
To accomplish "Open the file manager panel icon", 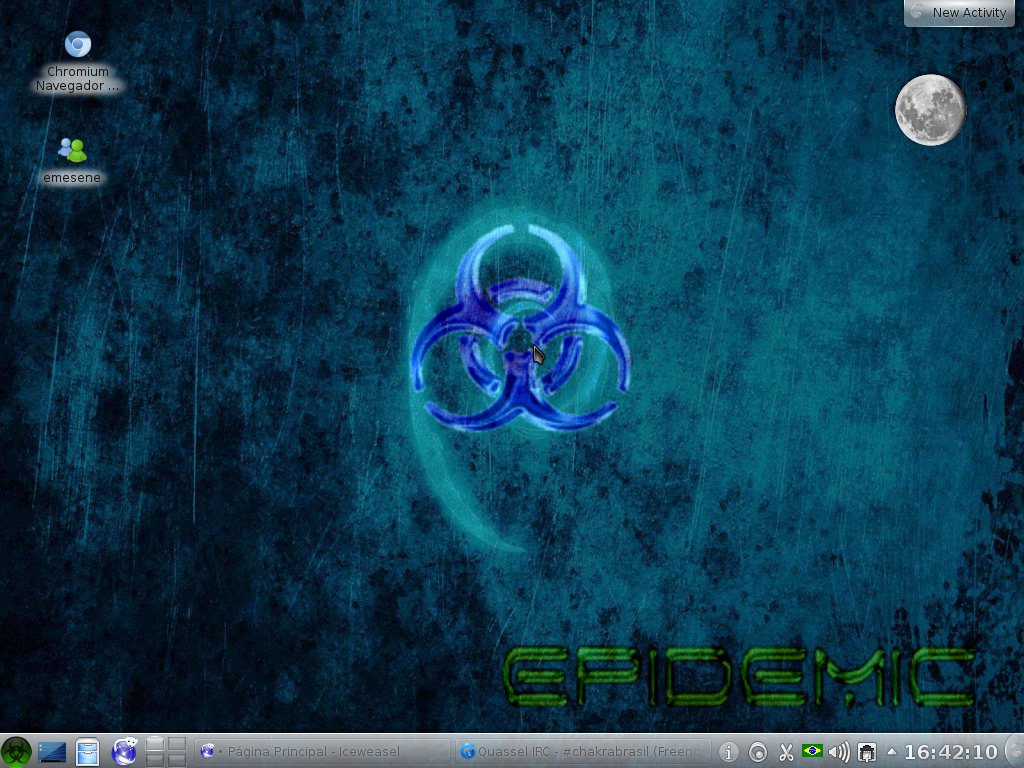I will (87, 752).
